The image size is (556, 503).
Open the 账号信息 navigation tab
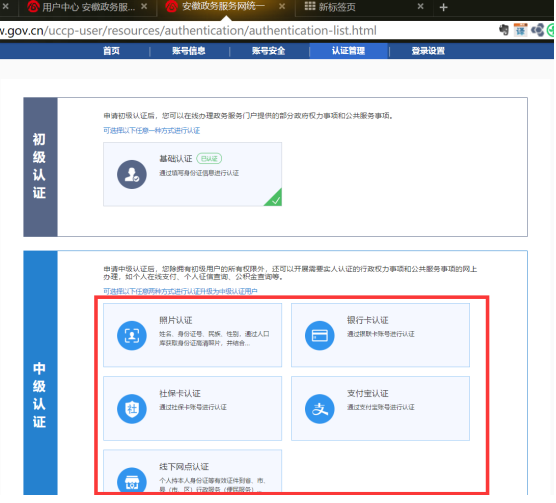pos(189,51)
